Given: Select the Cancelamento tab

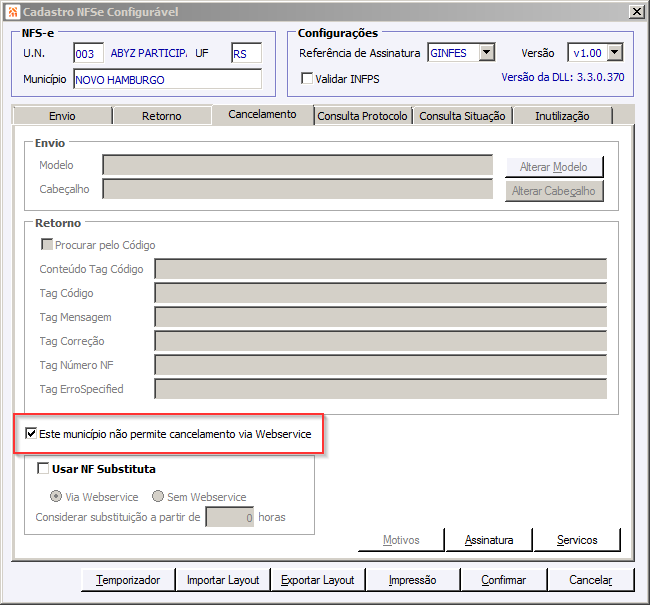Looking at the screenshot, I should point(262,114).
